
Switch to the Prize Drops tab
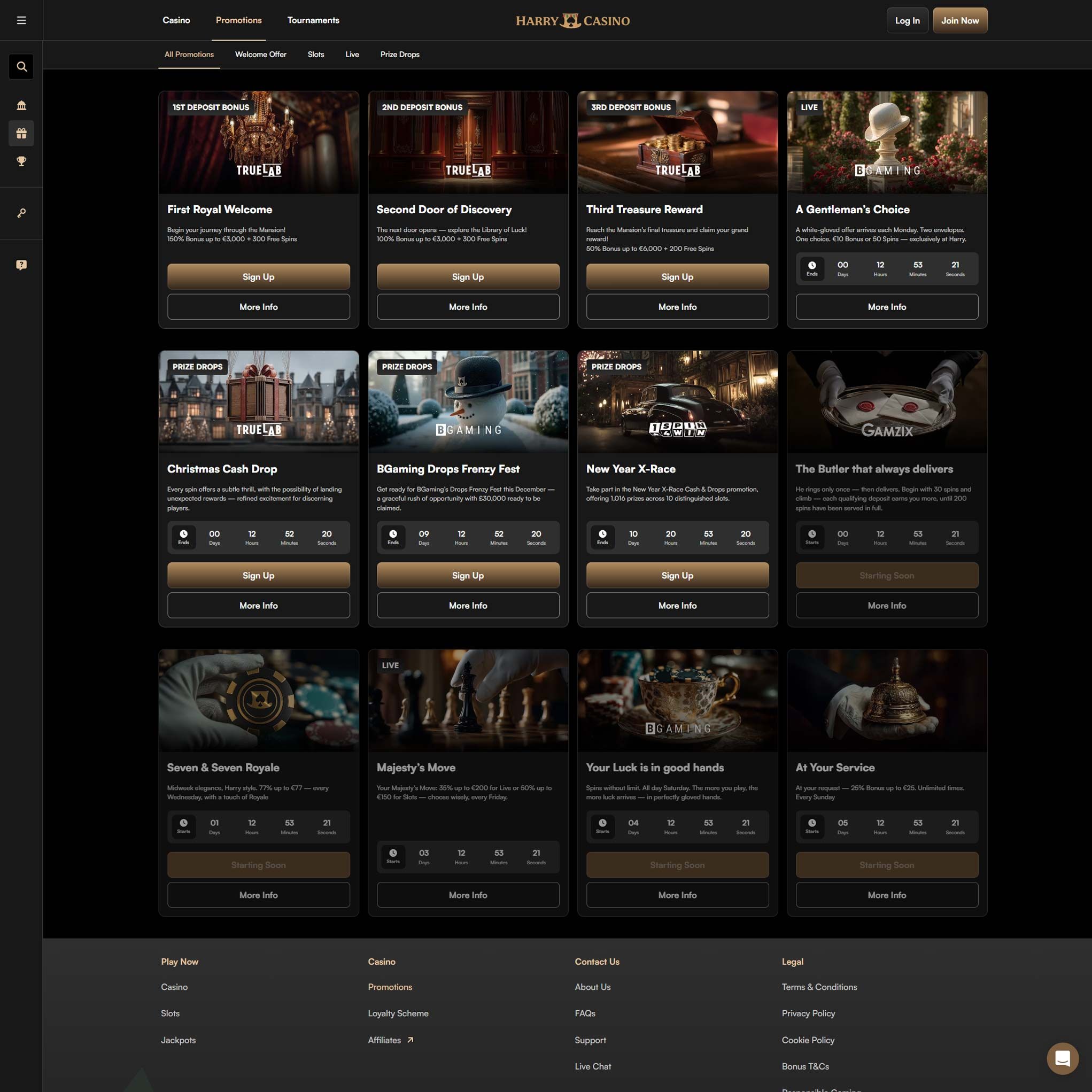(x=400, y=55)
